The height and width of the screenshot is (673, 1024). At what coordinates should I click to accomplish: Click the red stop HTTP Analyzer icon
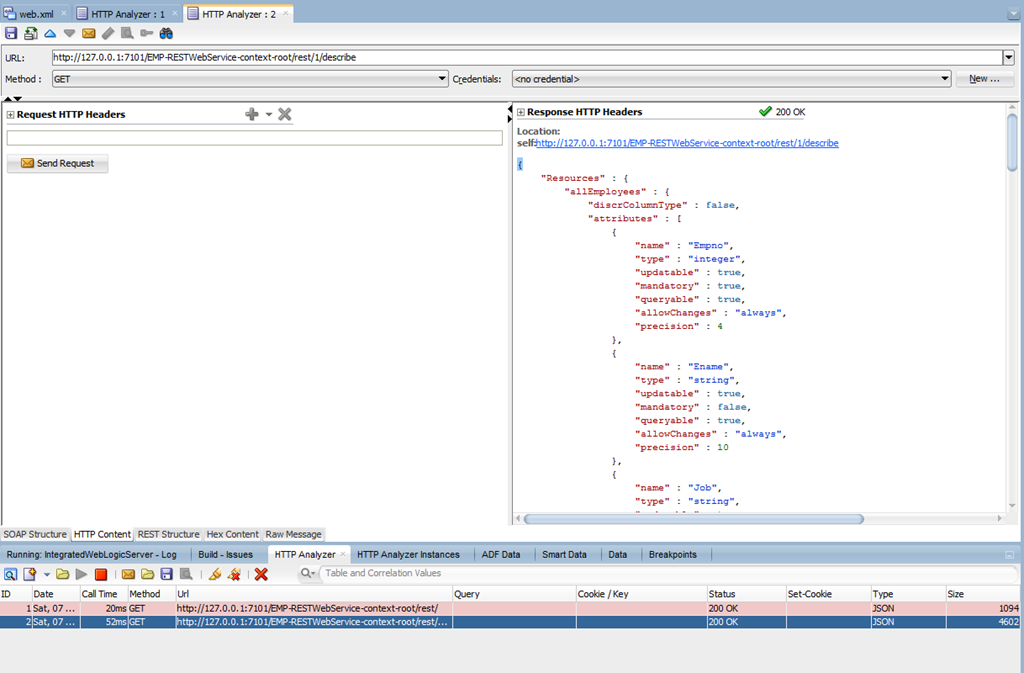(101, 574)
